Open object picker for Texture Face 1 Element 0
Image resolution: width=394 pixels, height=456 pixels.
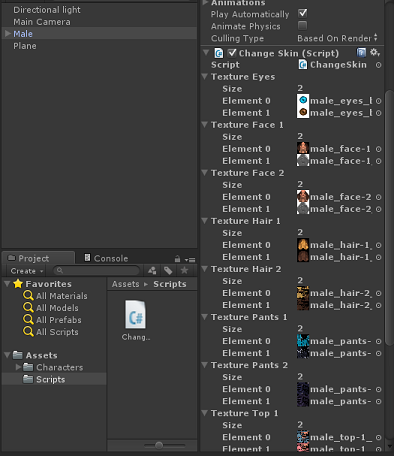point(378,149)
